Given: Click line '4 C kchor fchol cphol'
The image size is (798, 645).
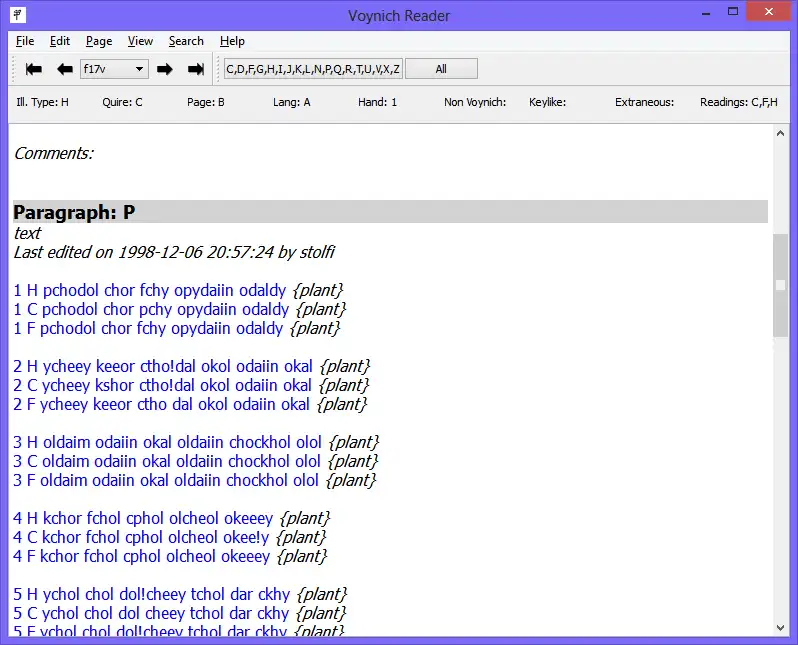Looking at the screenshot, I should click(170, 537).
